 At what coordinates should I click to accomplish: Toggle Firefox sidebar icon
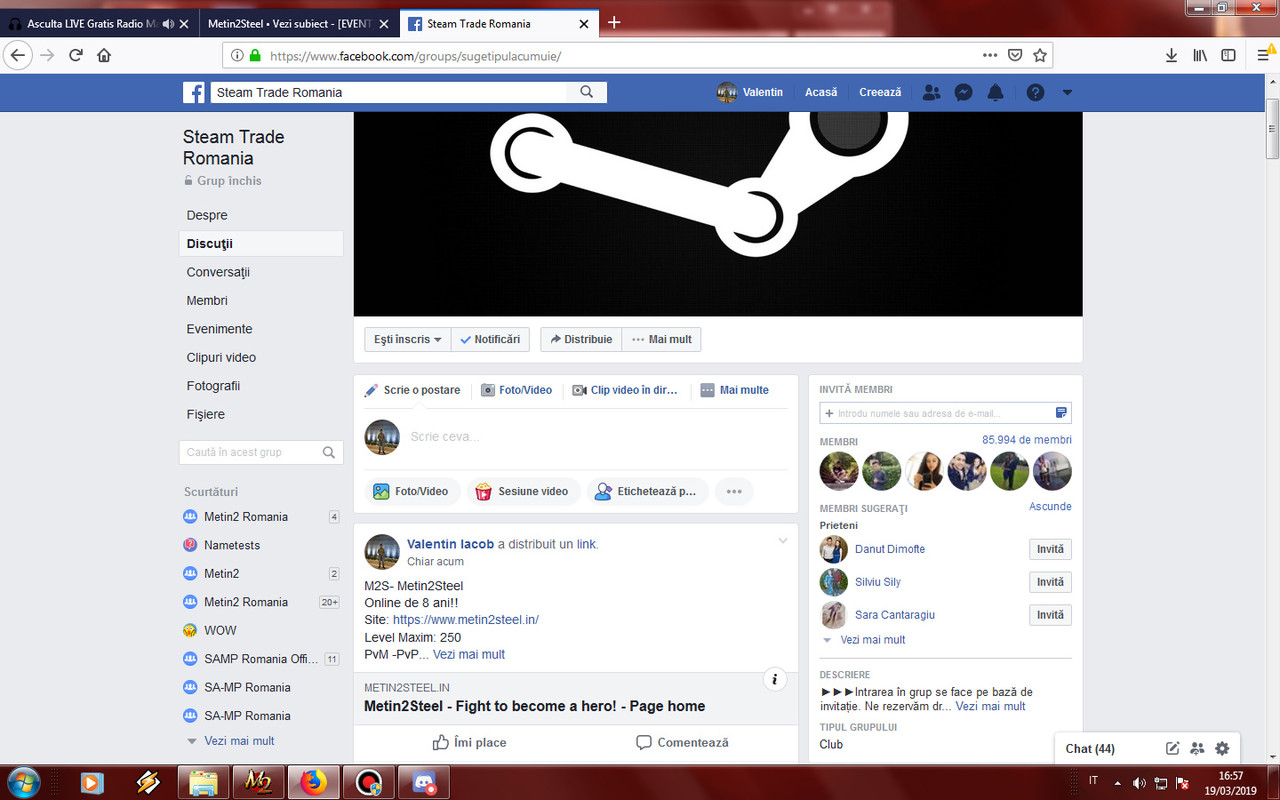1228,56
